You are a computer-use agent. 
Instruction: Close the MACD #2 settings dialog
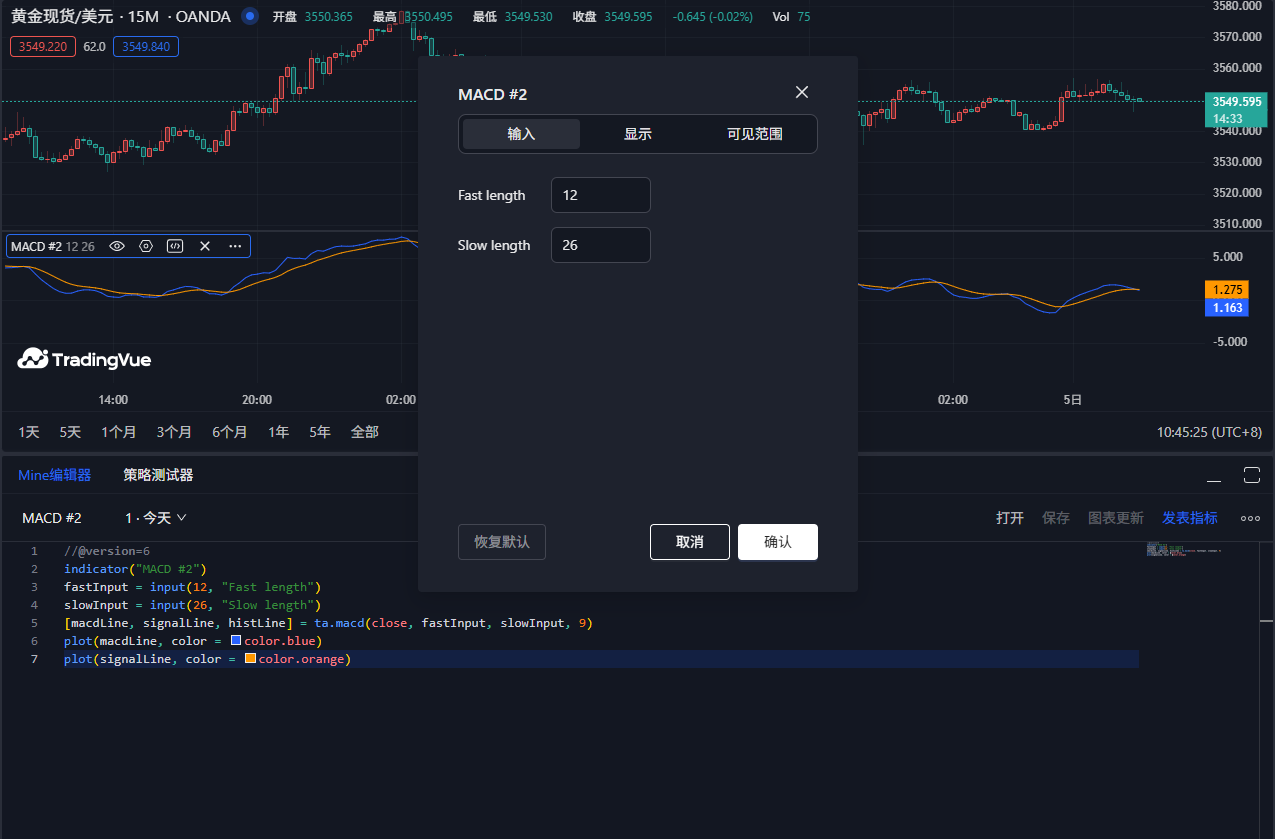click(801, 92)
